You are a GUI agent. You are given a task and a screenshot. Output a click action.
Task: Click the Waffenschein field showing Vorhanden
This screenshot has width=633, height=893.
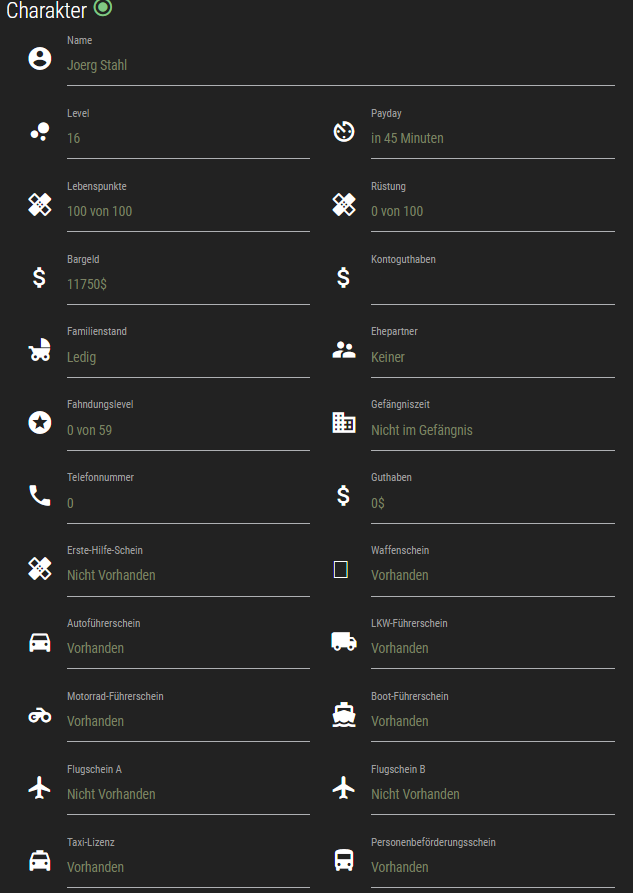pos(492,576)
